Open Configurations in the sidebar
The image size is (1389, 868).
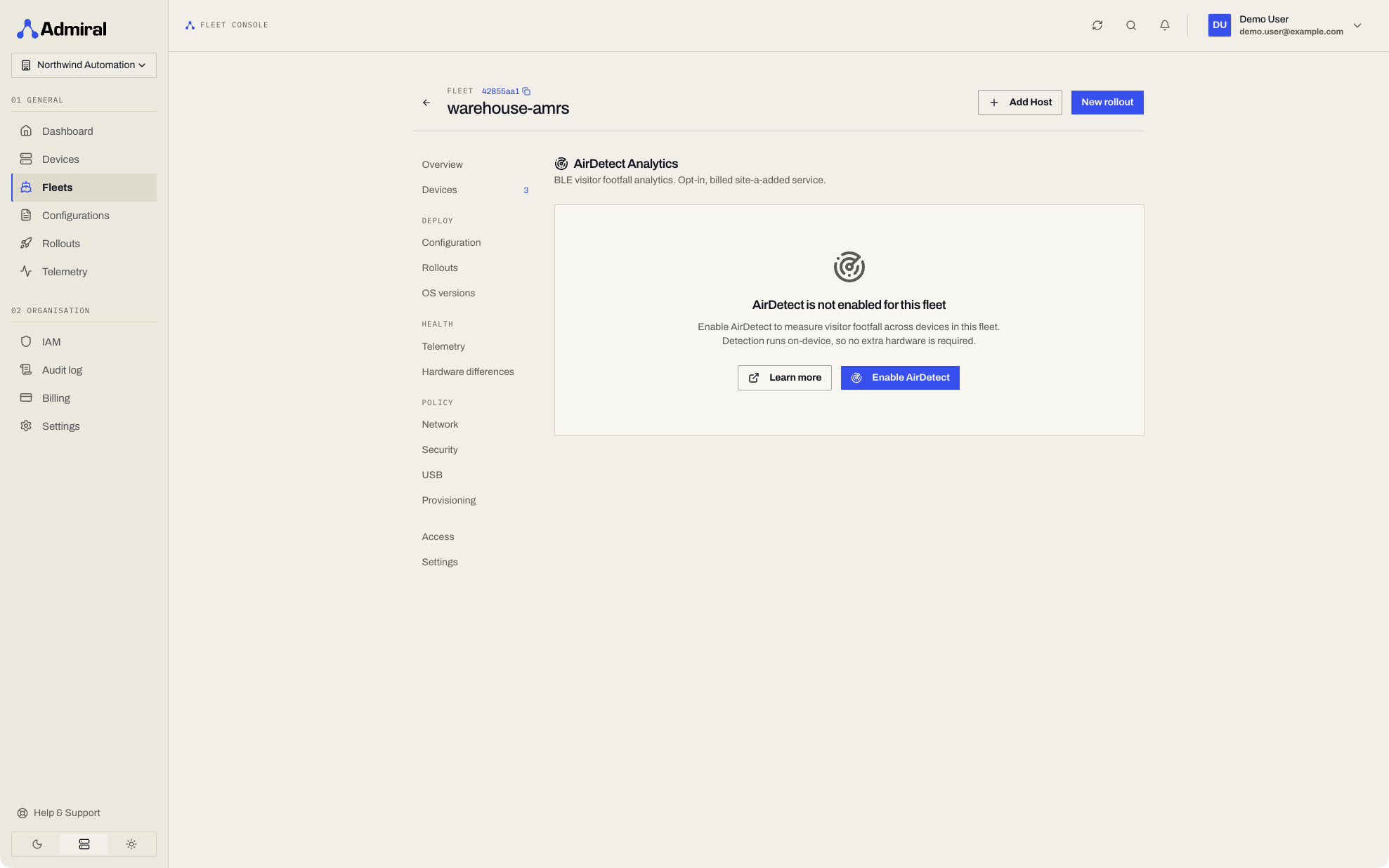pyautogui.click(x=84, y=216)
